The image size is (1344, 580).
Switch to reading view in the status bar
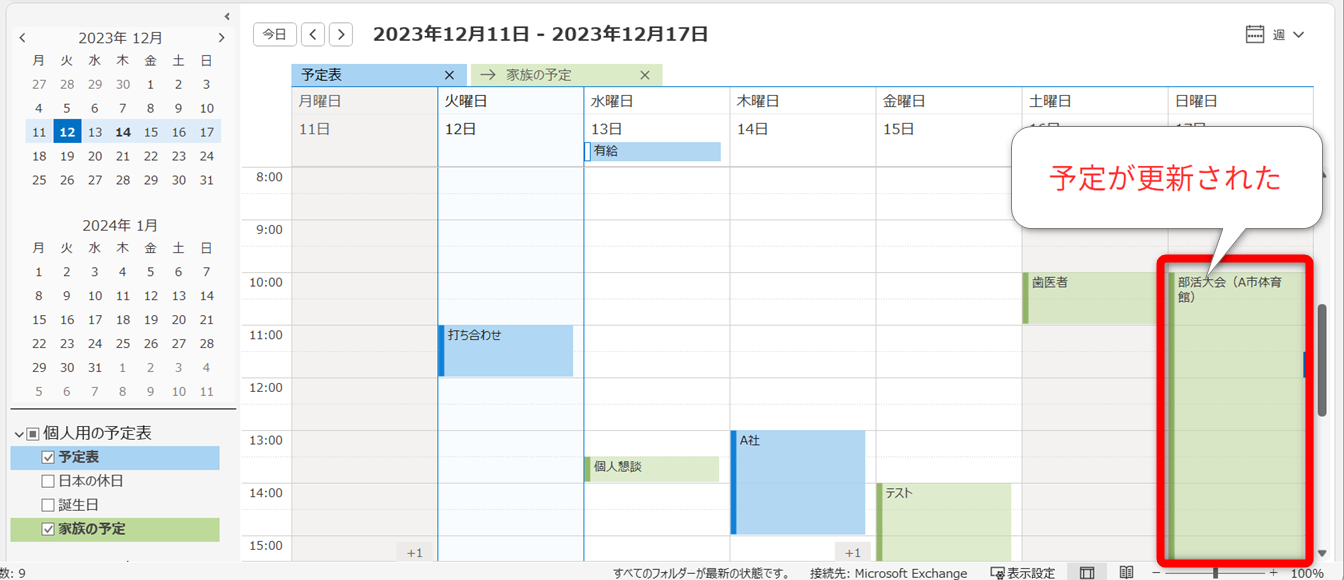click(x=1126, y=573)
